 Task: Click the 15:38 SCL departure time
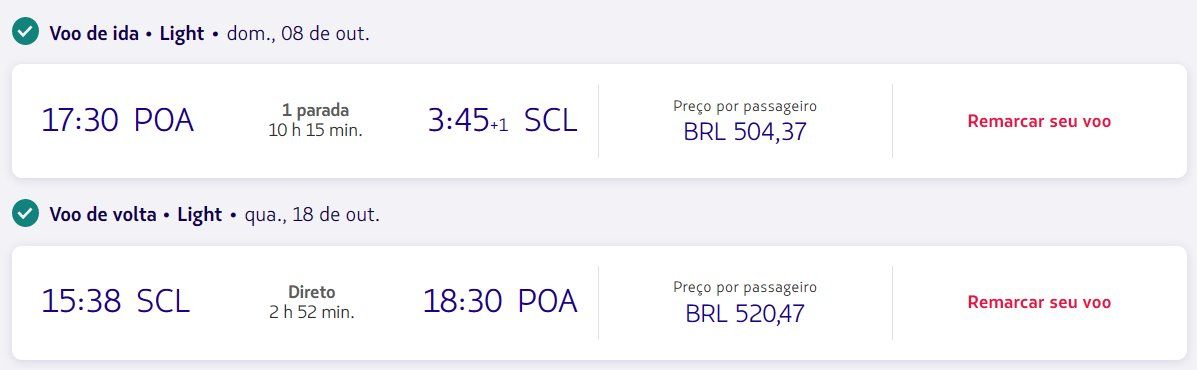[115, 301]
